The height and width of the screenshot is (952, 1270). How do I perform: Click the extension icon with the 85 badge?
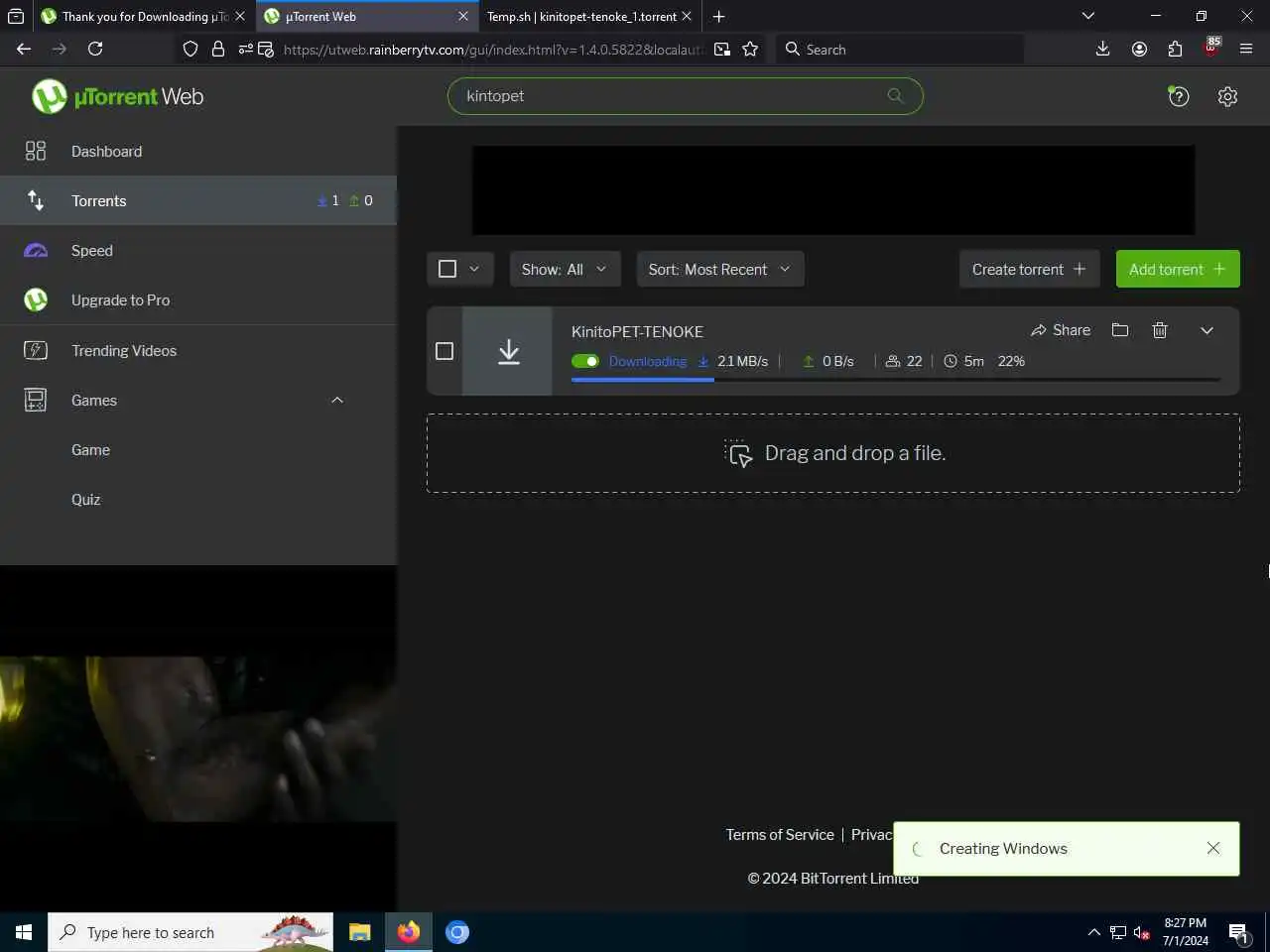1211,48
